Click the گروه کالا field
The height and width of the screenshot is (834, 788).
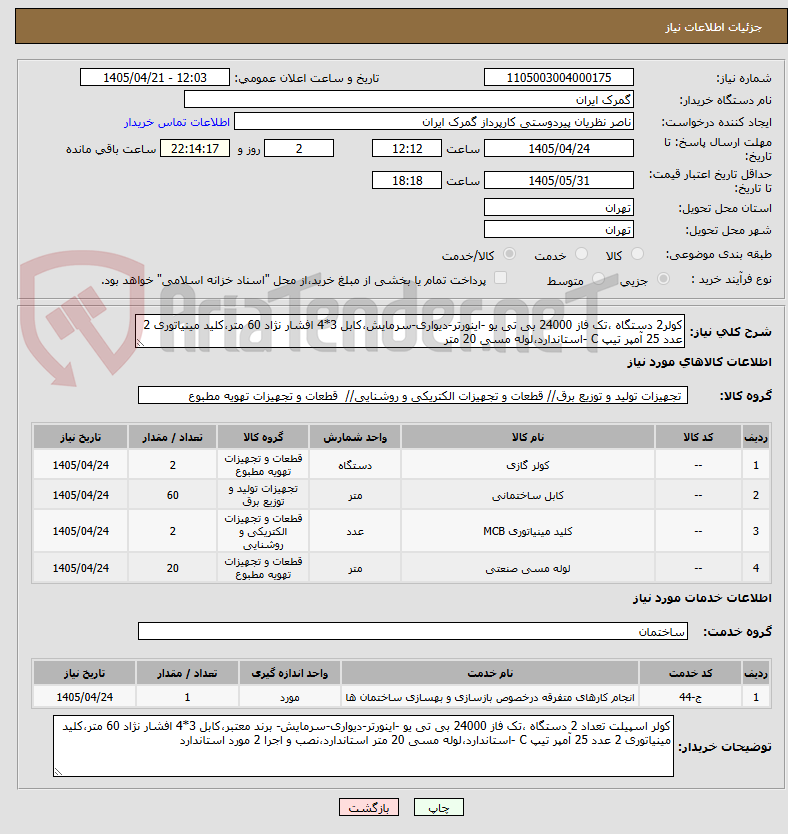(413, 395)
